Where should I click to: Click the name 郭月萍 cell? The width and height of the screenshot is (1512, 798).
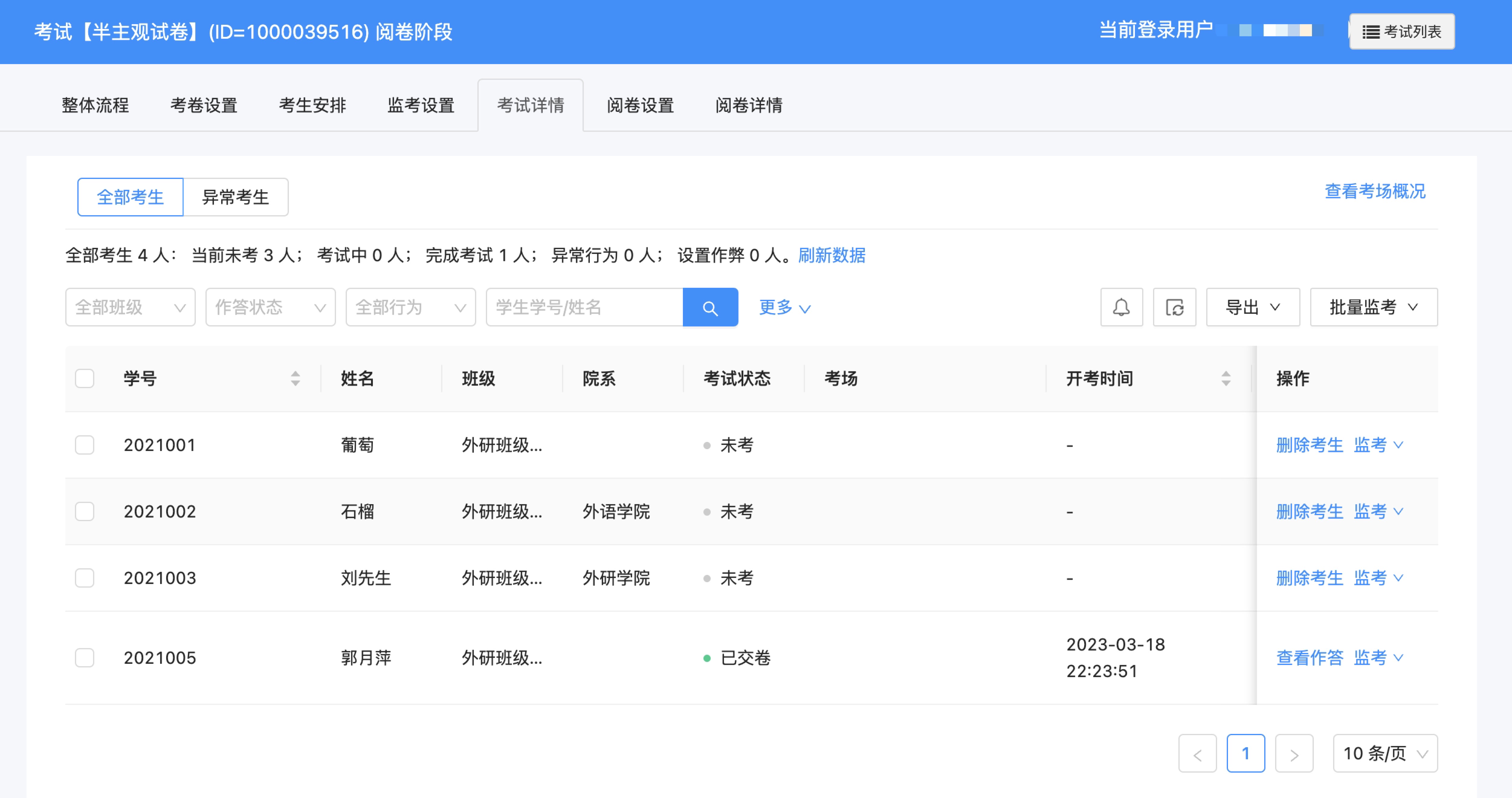pos(366,658)
